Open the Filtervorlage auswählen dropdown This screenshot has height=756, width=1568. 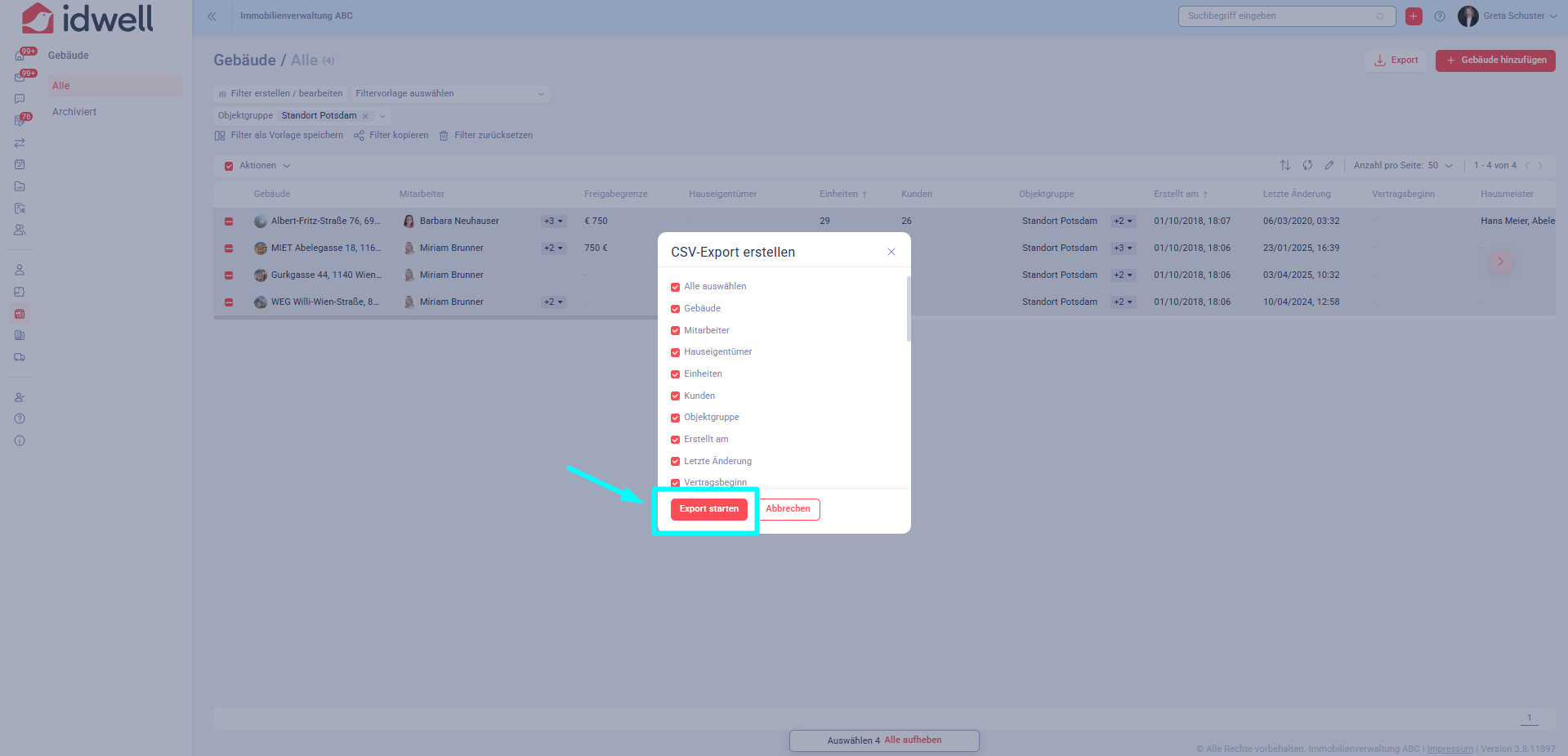(449, 94)
